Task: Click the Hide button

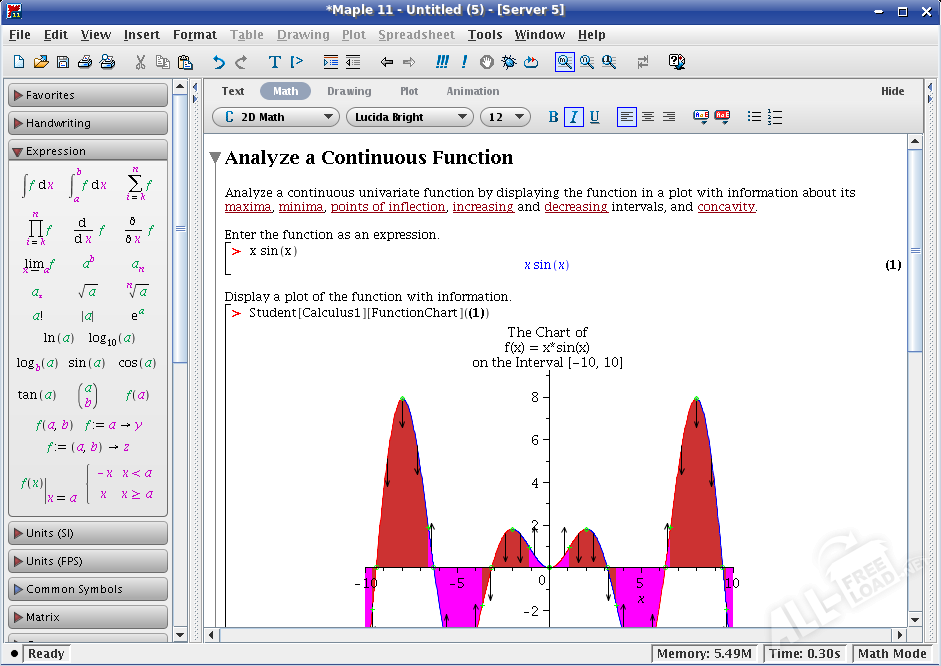Action: (892, 91)
